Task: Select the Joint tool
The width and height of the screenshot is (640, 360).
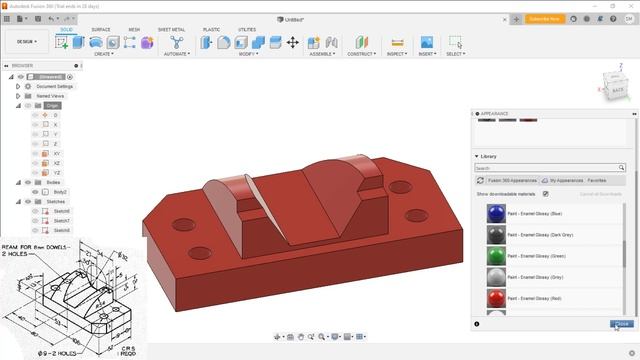Action: pos(331,42)
